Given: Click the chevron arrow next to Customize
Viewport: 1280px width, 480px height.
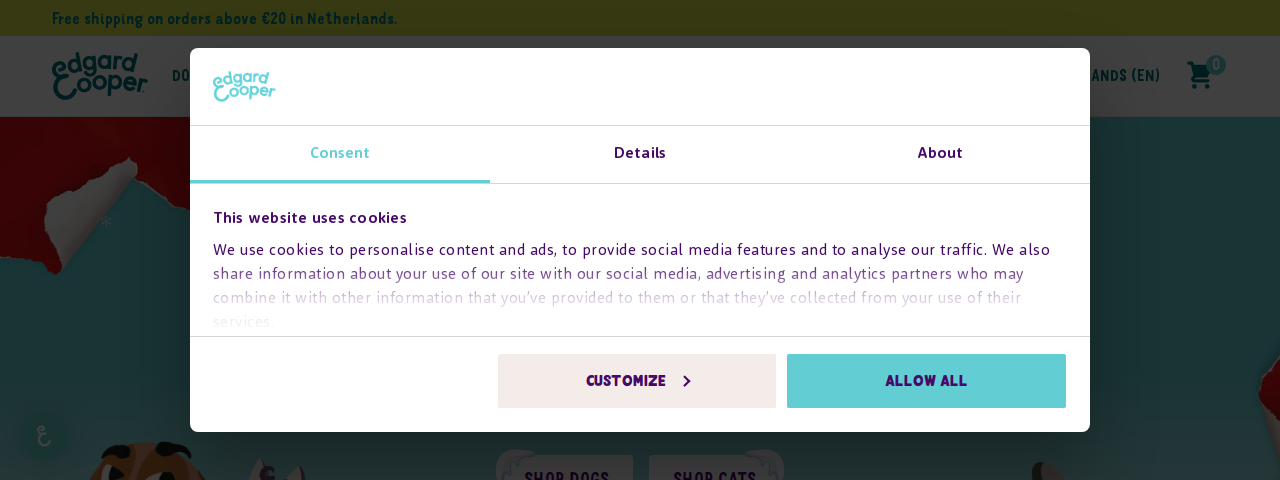Looking at the screenshot, I should point(686,381).
